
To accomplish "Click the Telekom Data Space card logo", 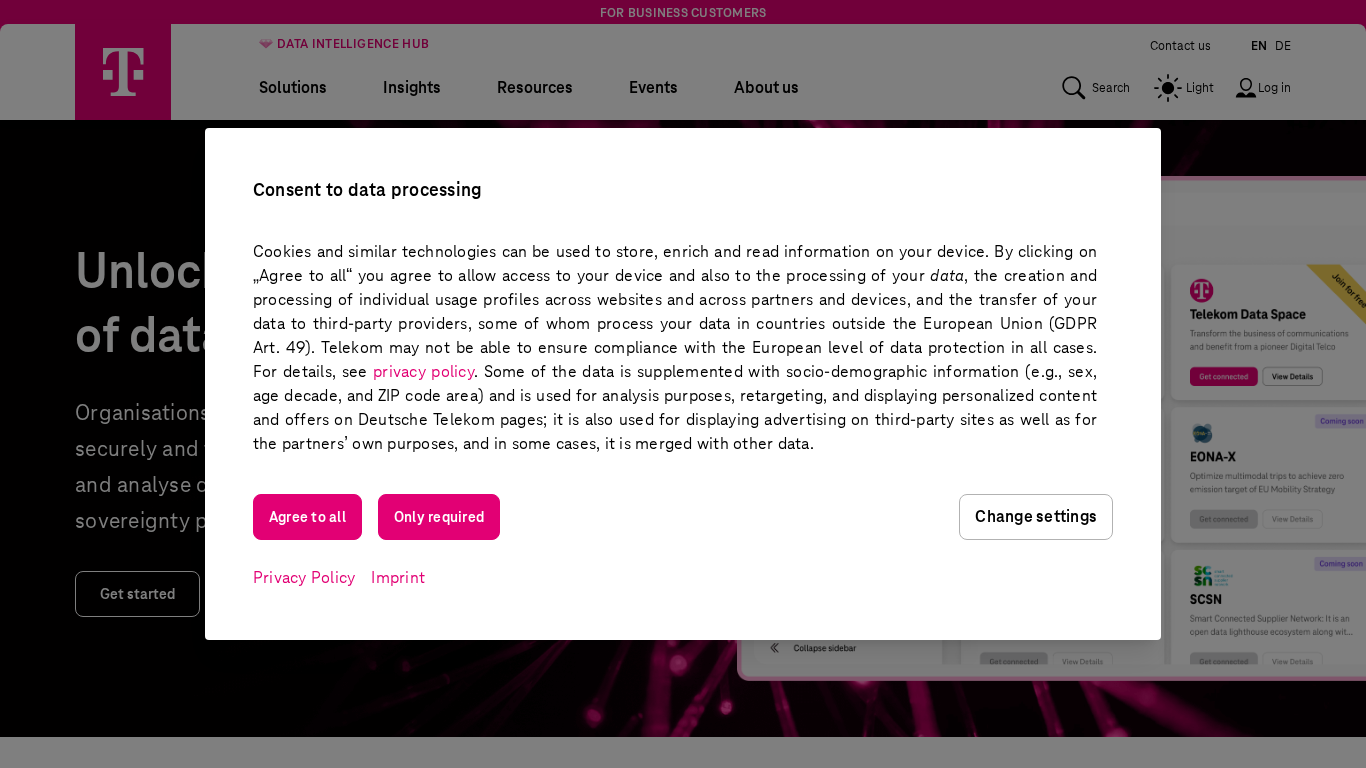I will coord(1201,291).
